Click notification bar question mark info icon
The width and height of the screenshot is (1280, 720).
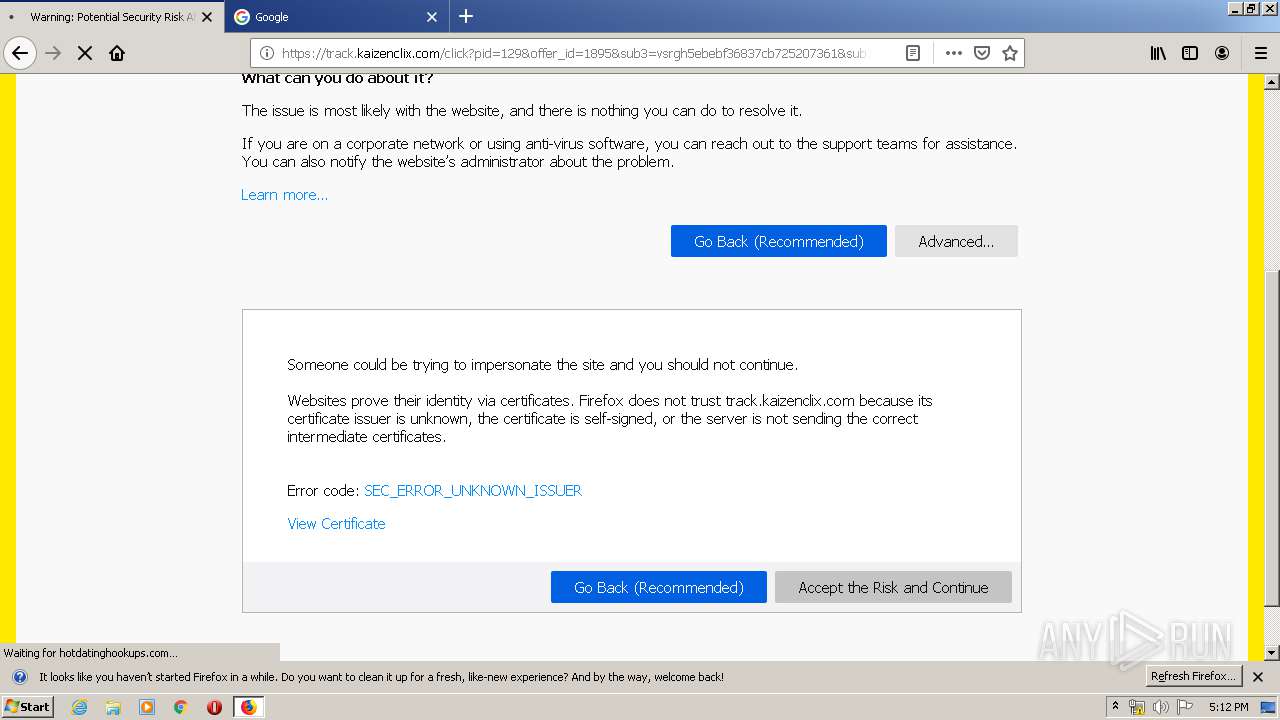point(19,677)
